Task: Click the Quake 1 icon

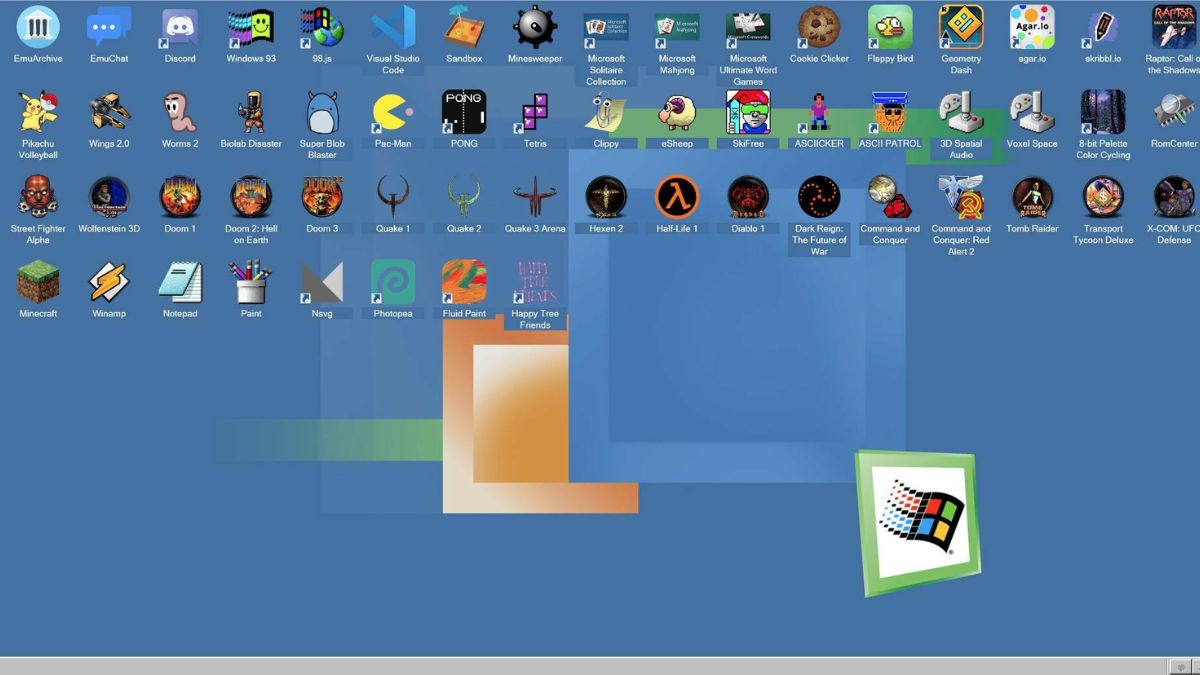Action: (x=393, y=197)
